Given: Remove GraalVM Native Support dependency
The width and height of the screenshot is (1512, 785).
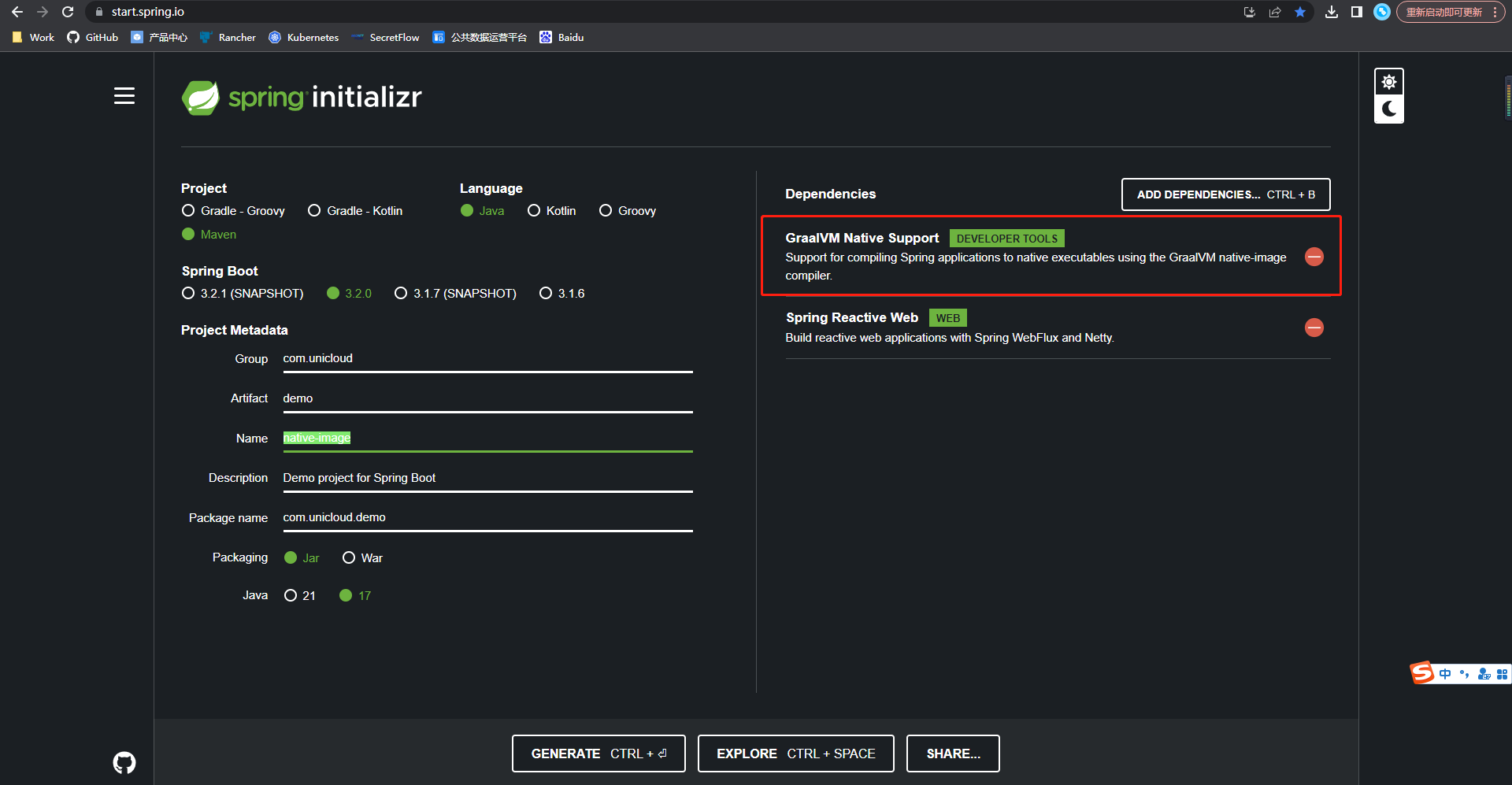Looking at the screenshot, I should 1314,257.
